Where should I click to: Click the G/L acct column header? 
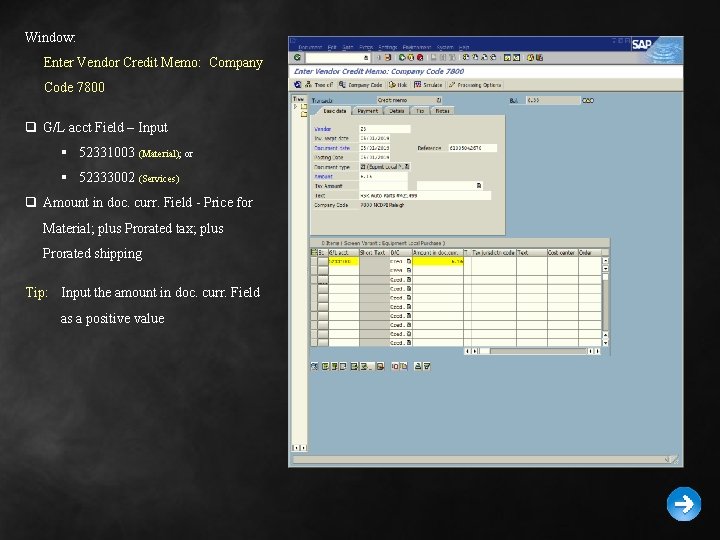[x=343, y=253]
